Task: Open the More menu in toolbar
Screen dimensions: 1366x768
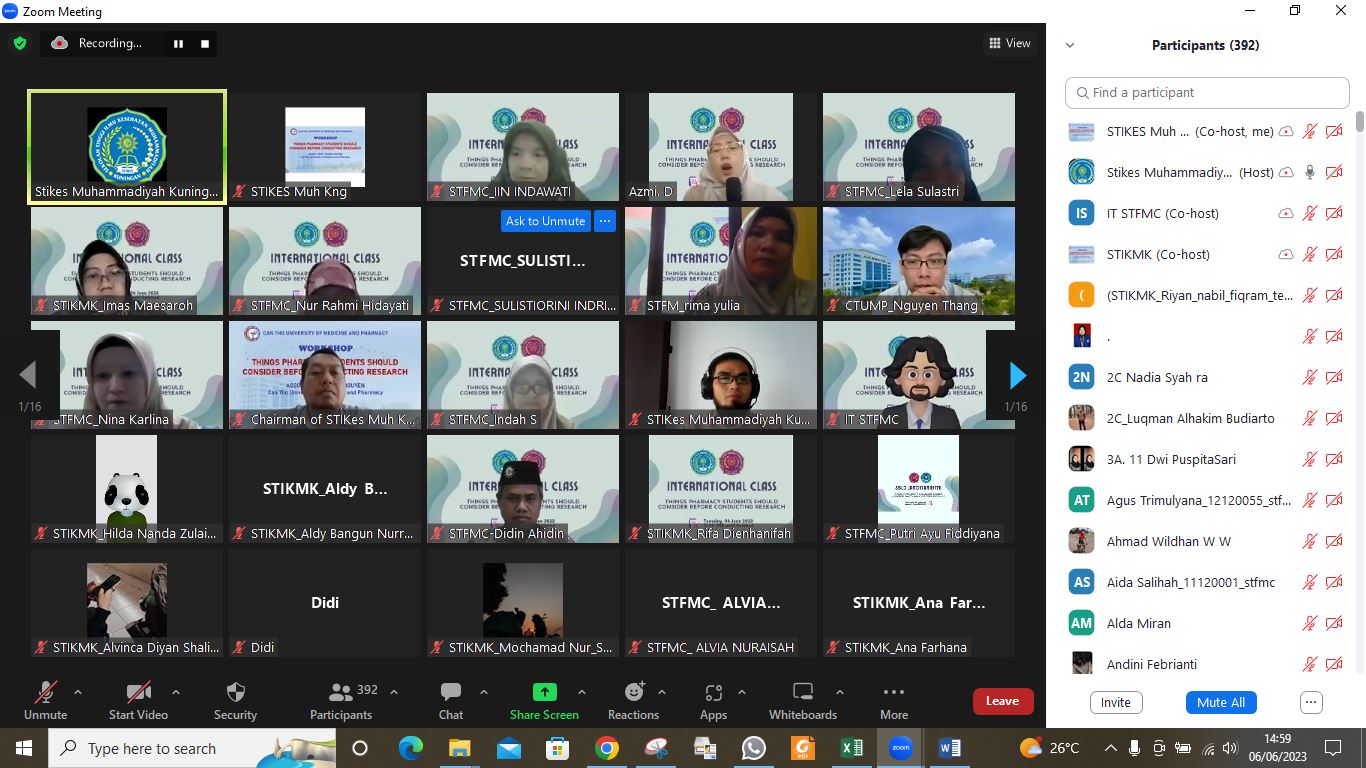Action: click(893, 701)
